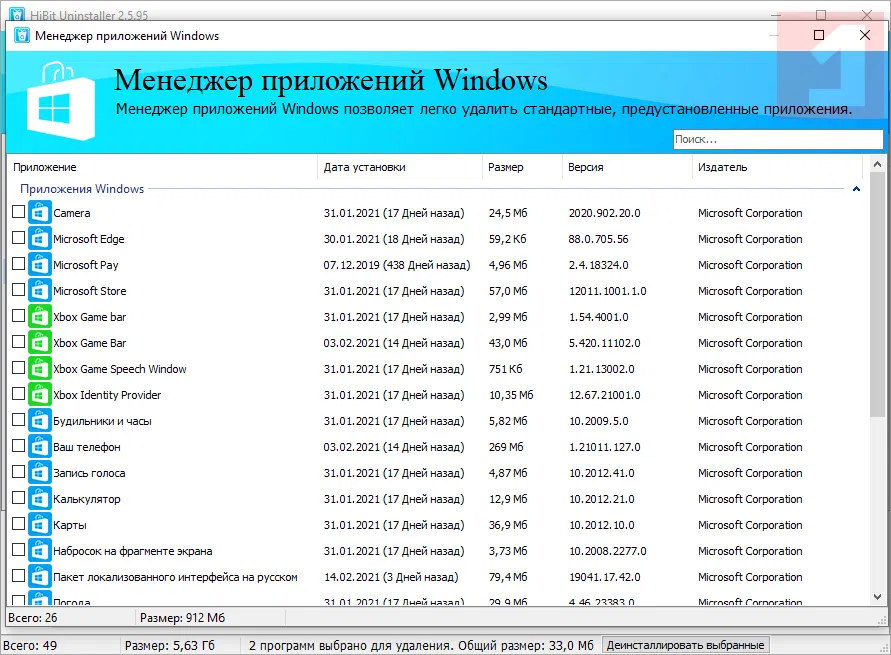The image size is (891, 655).
Task: Check the Калькулятор checkbox
Action: pyautogui.click(x=18, y=498)
